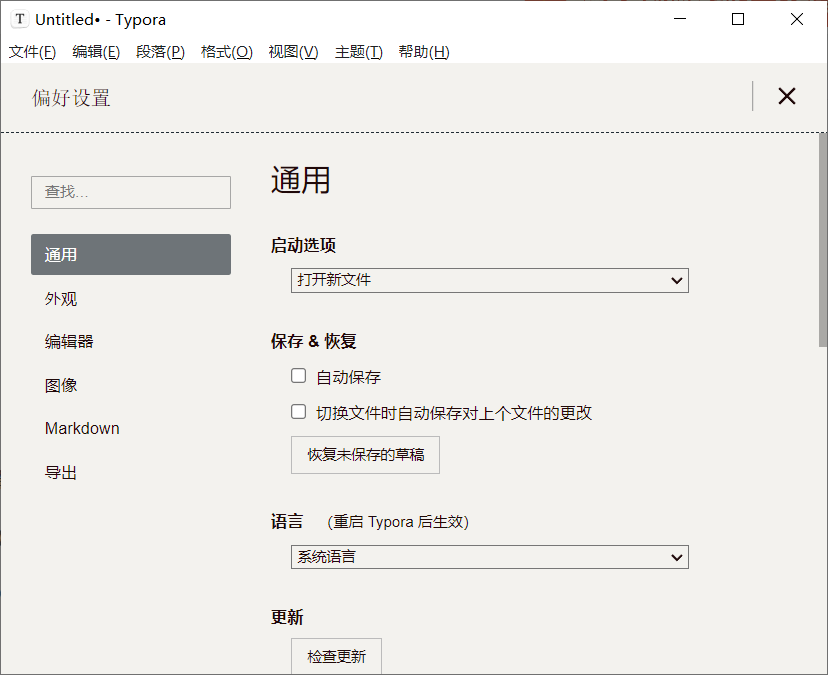
Task: Open the 段落(P) menu
Action: tap(161, 52)
